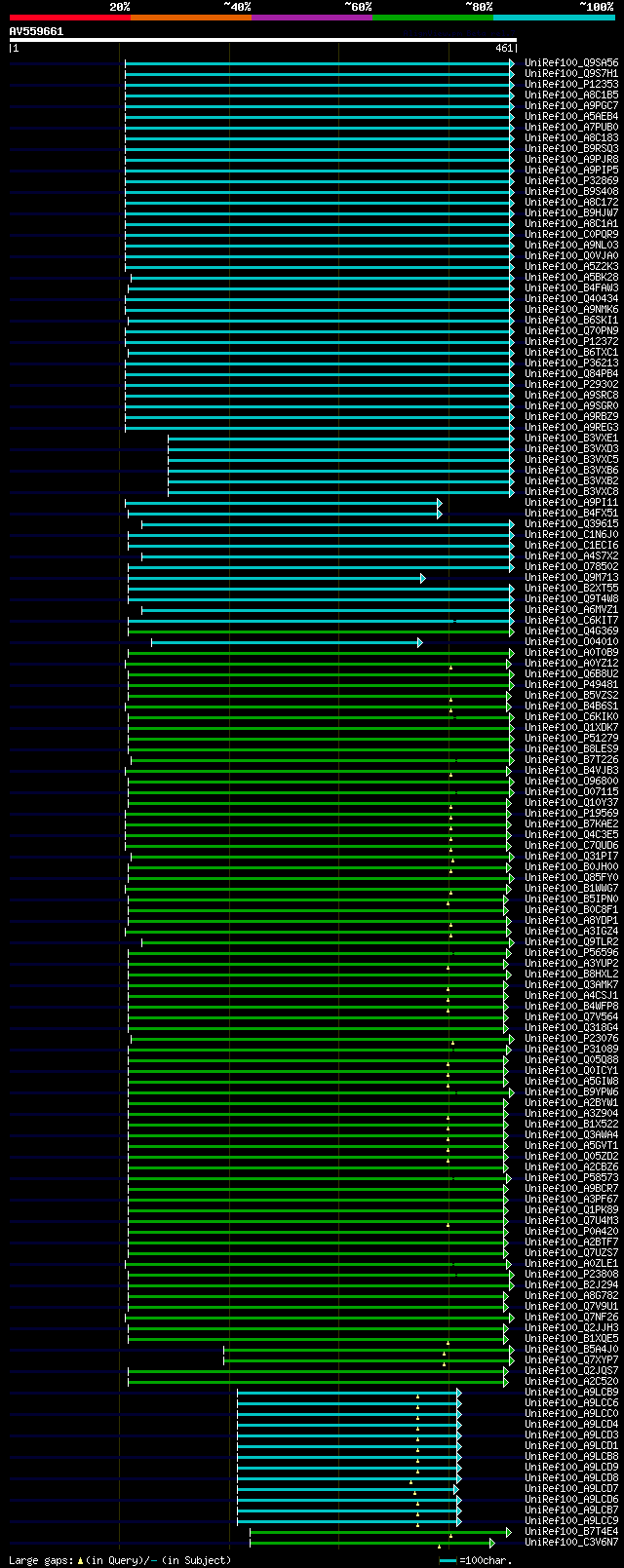Select the UniRef100_Q9TLR2 label
Screen dimensions: 624x1568
click(571, 941)
